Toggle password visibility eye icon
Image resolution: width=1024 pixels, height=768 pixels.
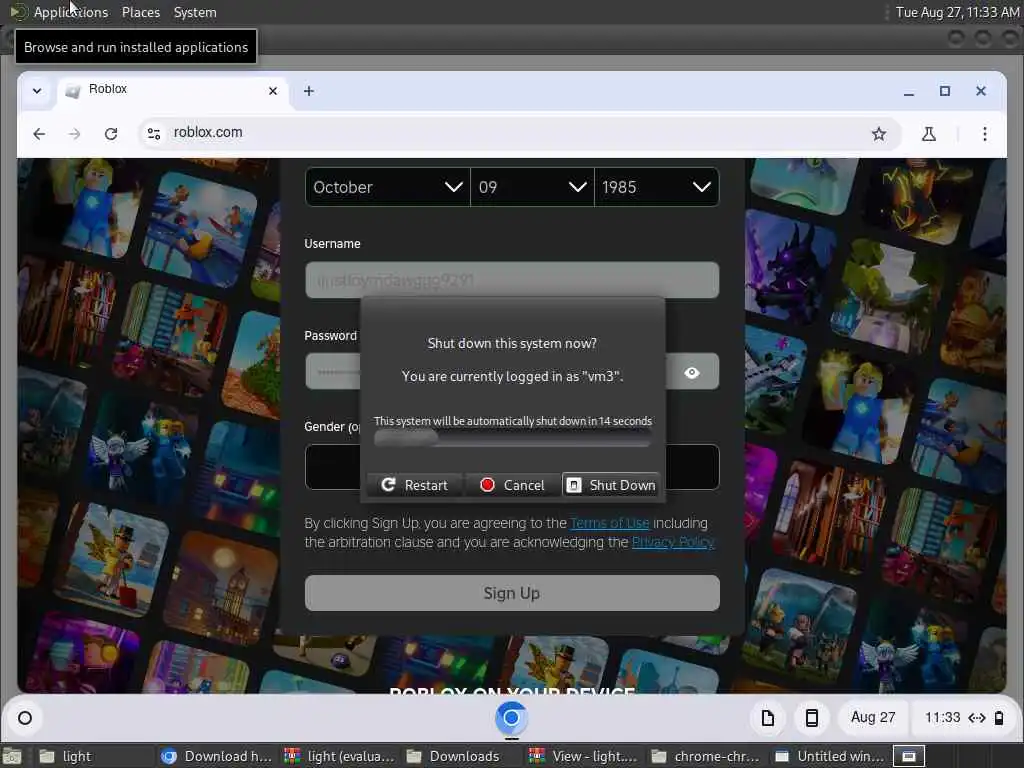coord(692,372)
